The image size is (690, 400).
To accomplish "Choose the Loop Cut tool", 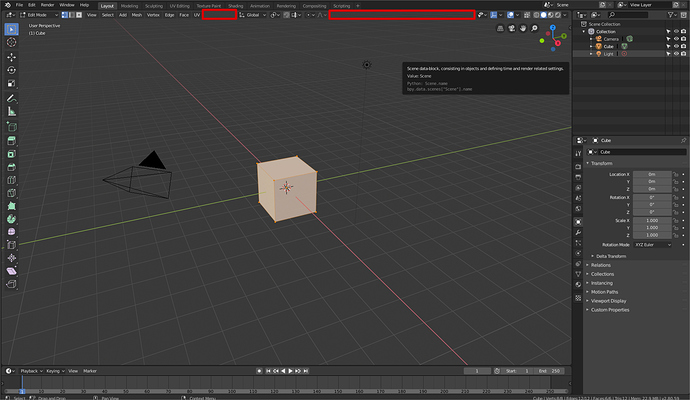I will 11,180.
